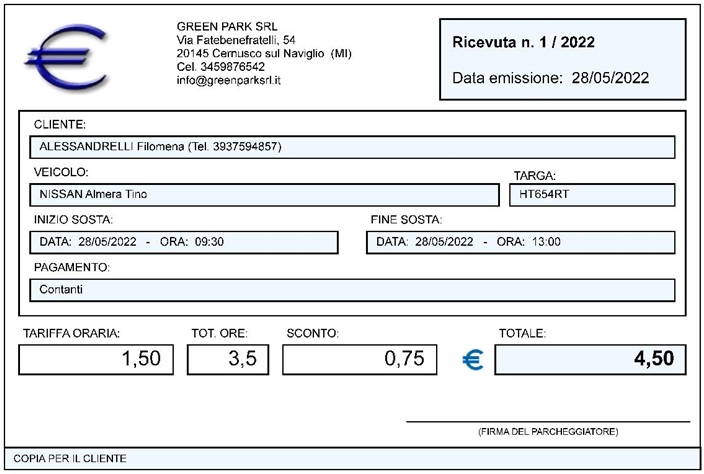Click the Inizio Sosta date and time field

184,242
